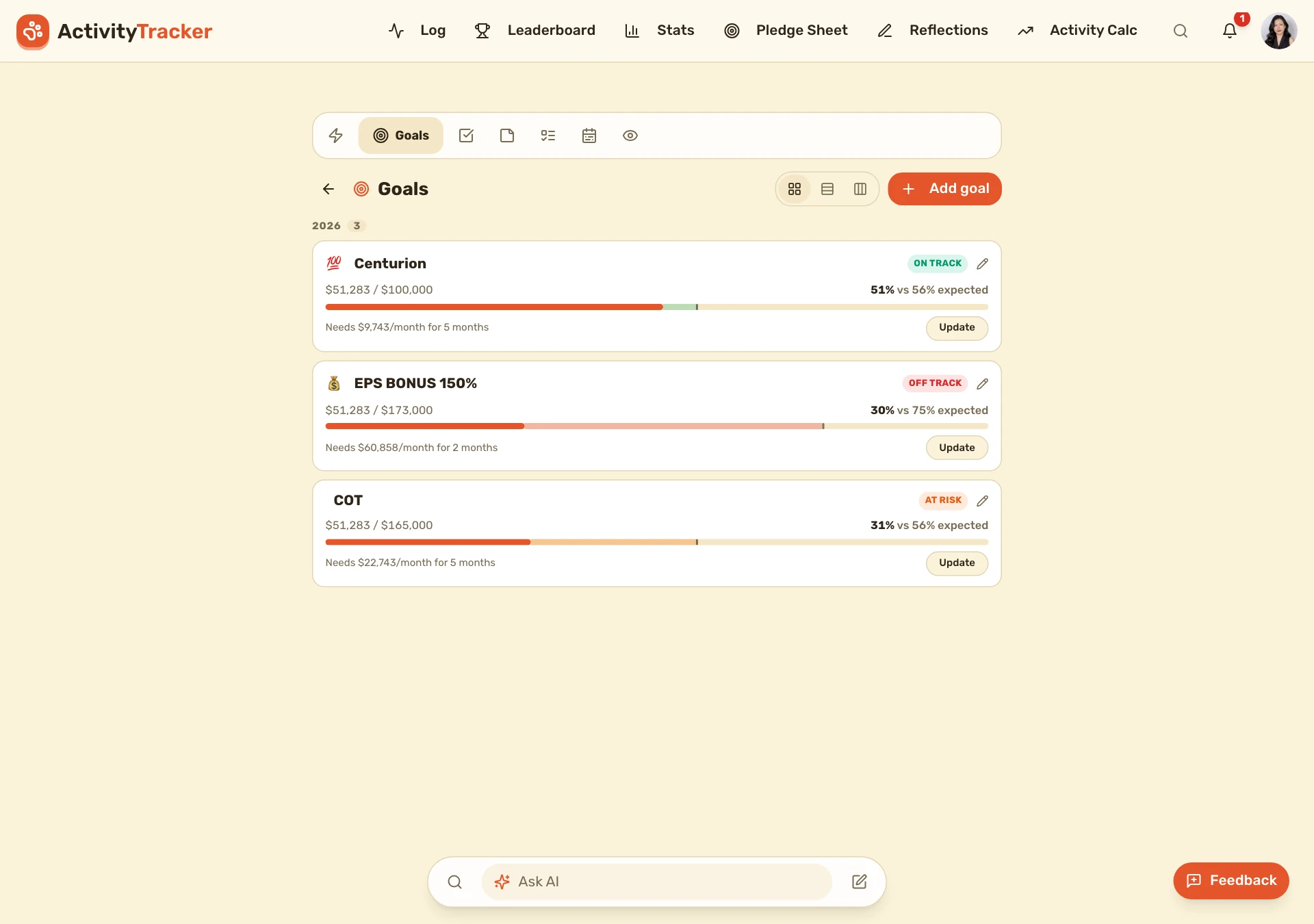Switch to columns board view
Image resolution: width=1314 pixels, height=924 pixels.
[860, 189]
